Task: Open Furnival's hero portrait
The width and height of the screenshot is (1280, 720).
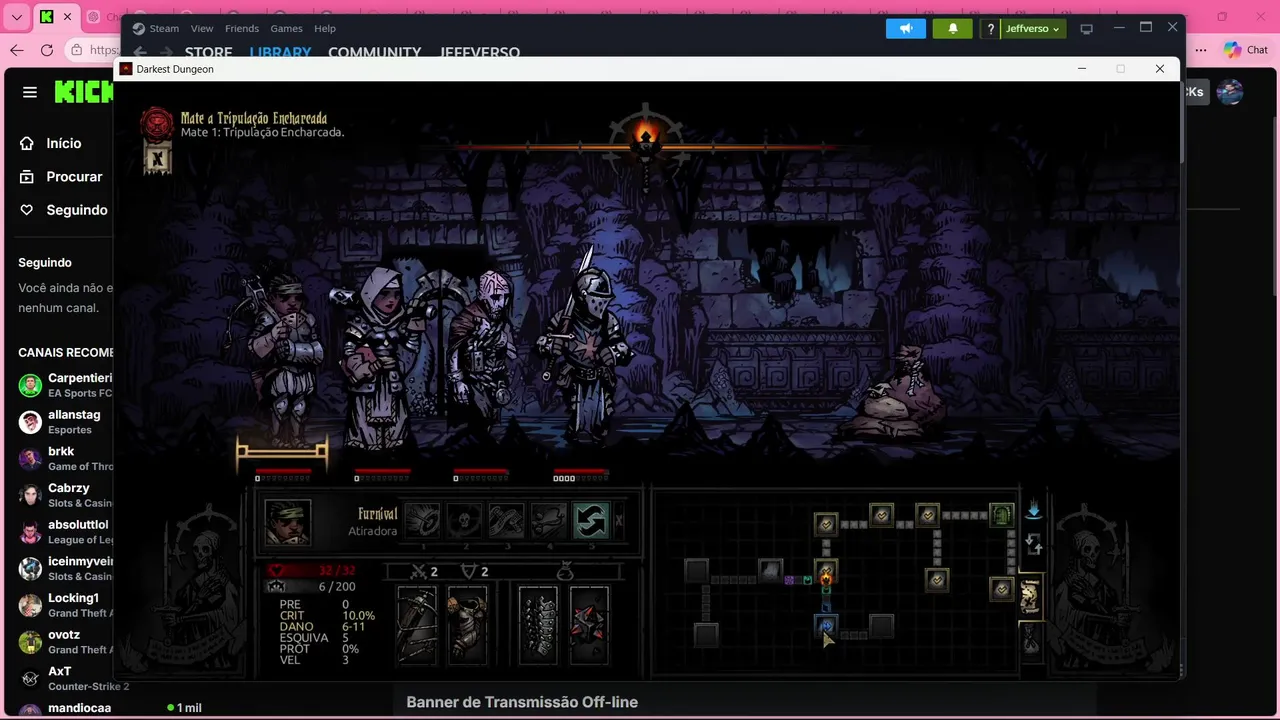Action: point(287,522)
